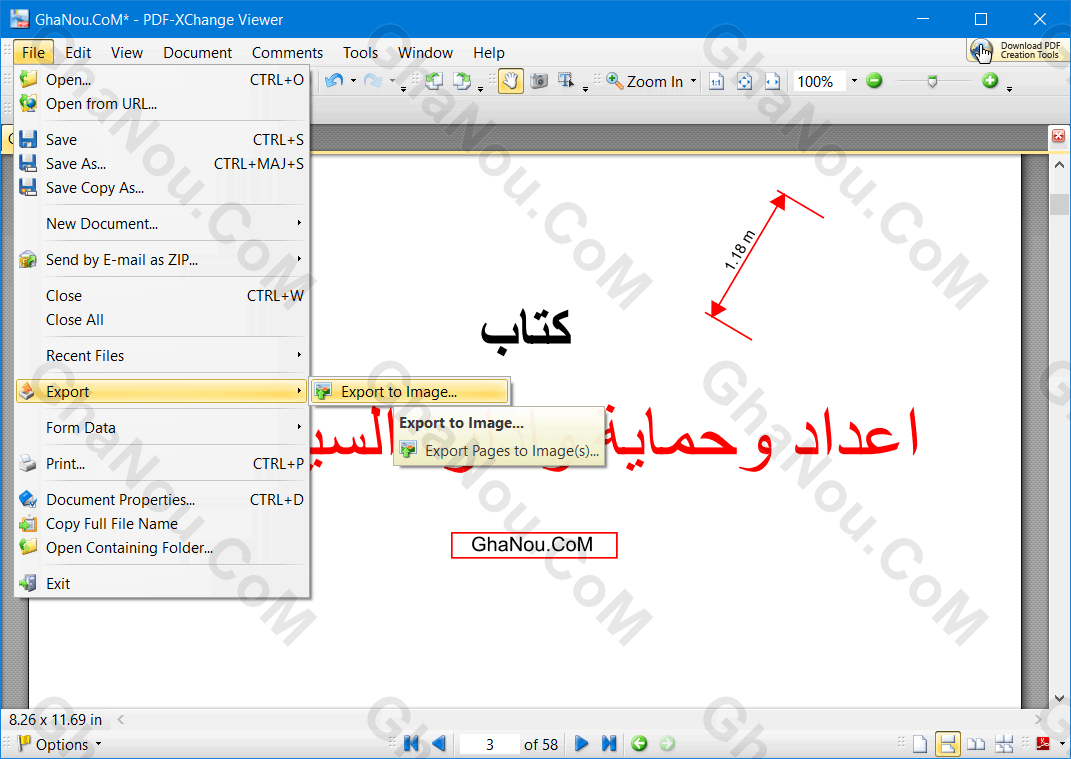The height and width of the screenshot is (759, 1071).
Task: Rotate the page clockwise
Action: (x=462, y=81)
